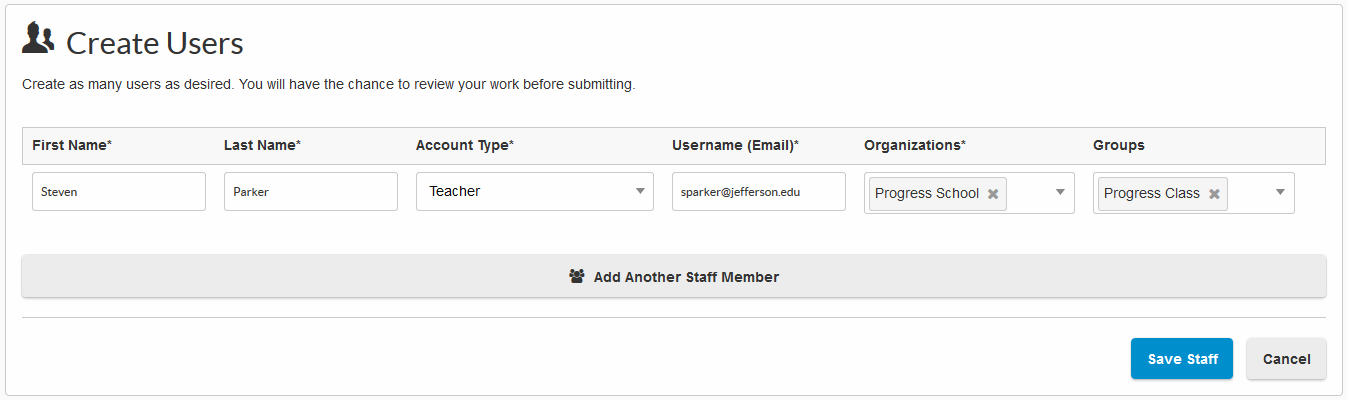Click the First Name field containing Steven
Screen dimensions: 1347x400
(x=118, y=192)
